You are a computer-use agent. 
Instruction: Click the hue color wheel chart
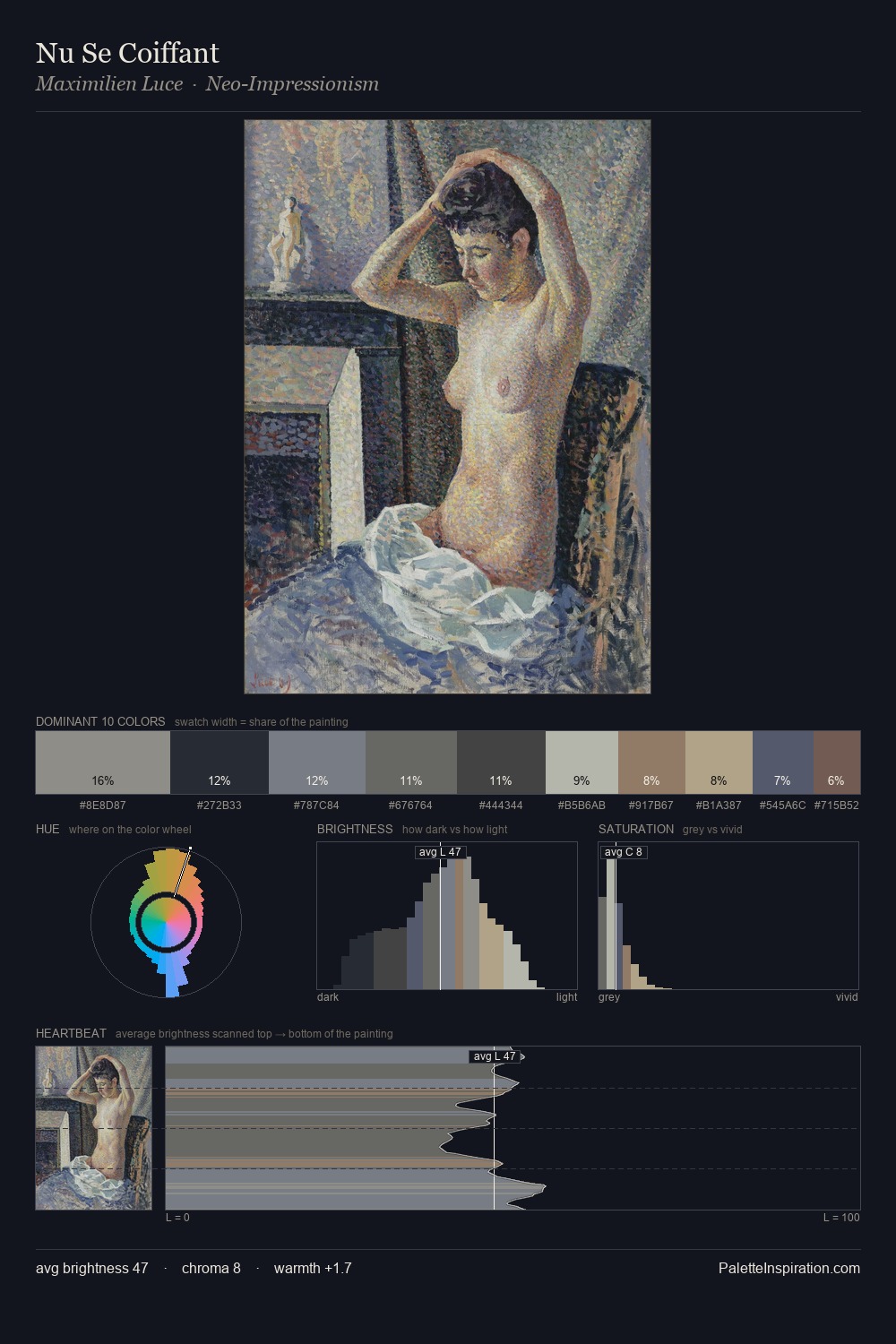166,922
